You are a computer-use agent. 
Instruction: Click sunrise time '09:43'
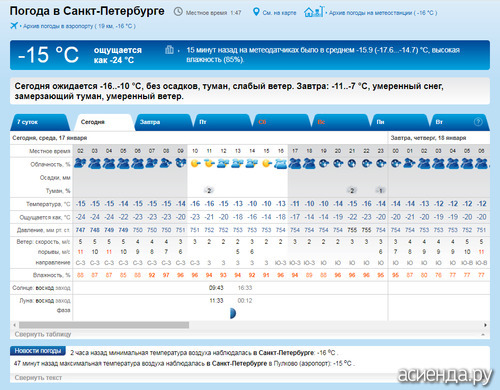[216, 288]
